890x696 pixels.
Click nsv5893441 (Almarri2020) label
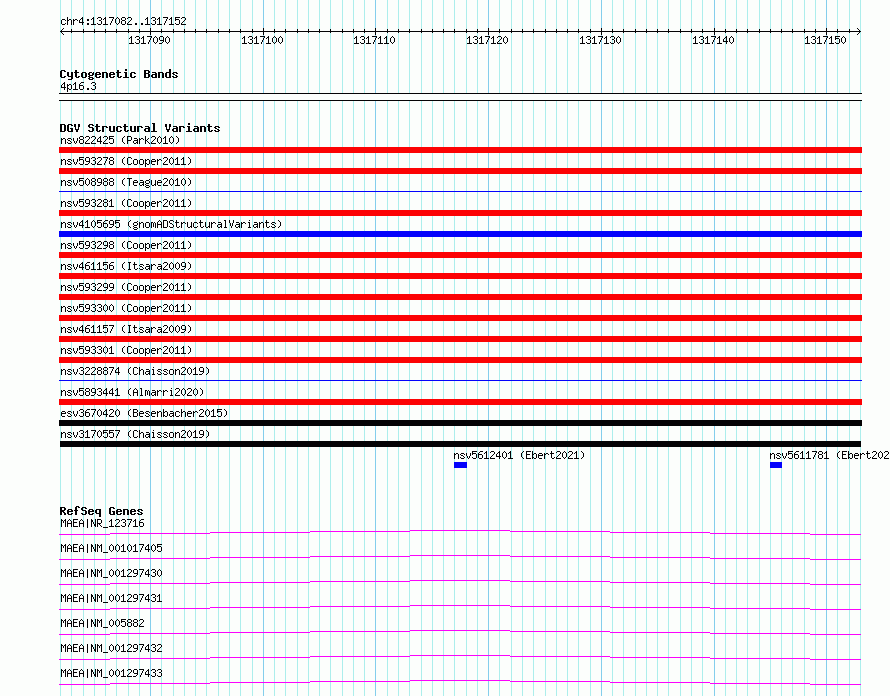point(132,392)
